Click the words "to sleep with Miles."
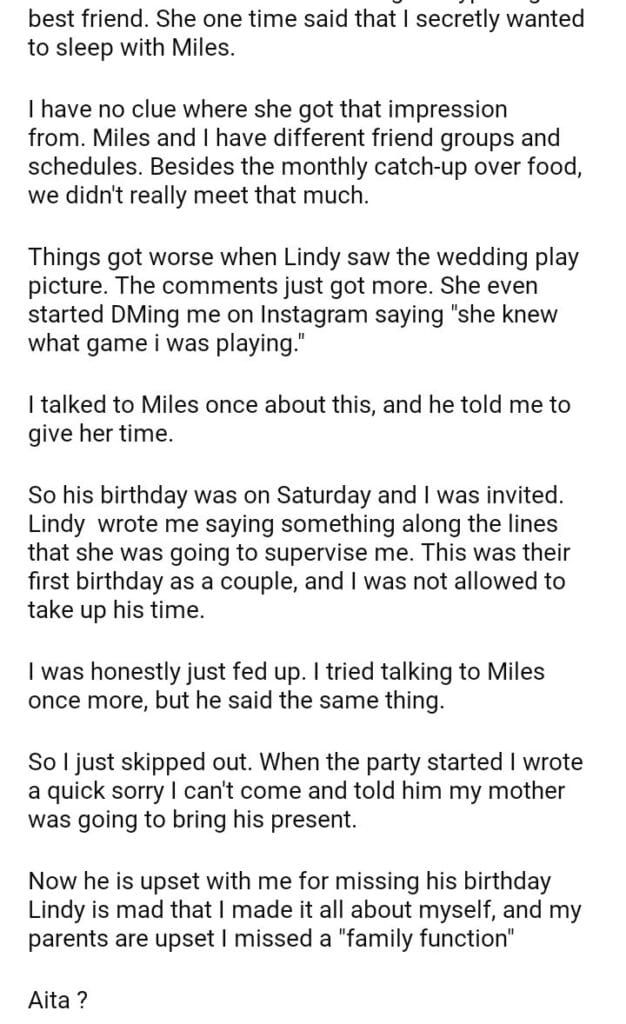Screen dimensions: 626x1024 click(131, 46)
